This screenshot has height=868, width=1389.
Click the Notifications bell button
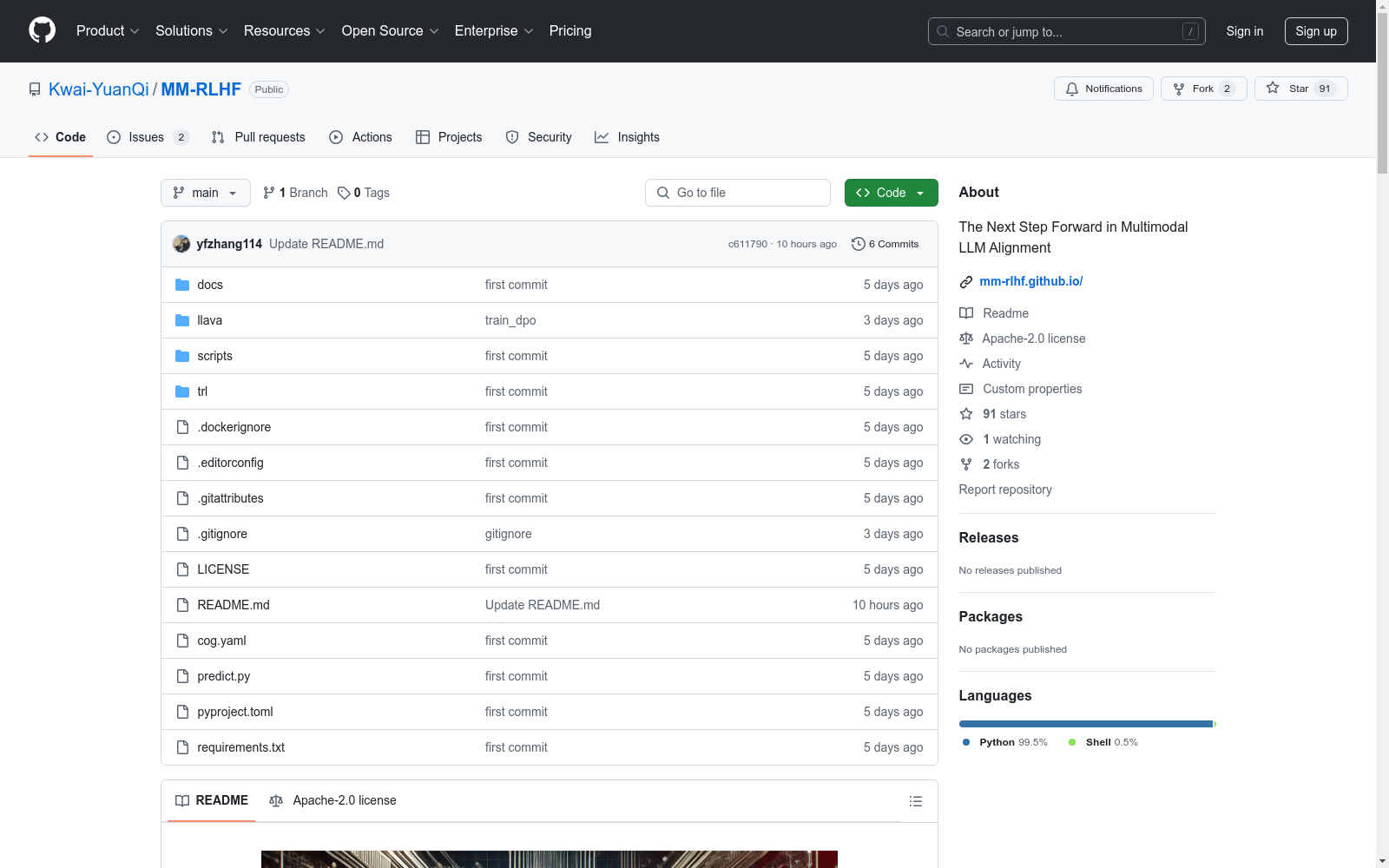tap(1103, 89)
